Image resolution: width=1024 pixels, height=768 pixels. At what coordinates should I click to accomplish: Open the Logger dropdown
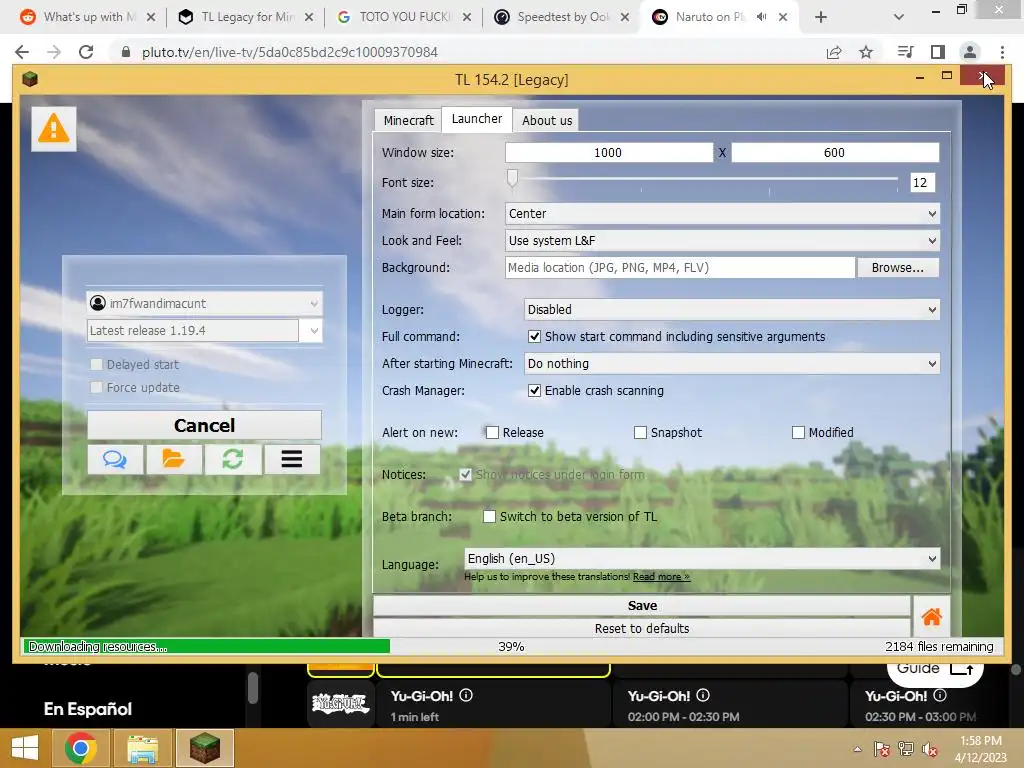[x=731, y=310]
